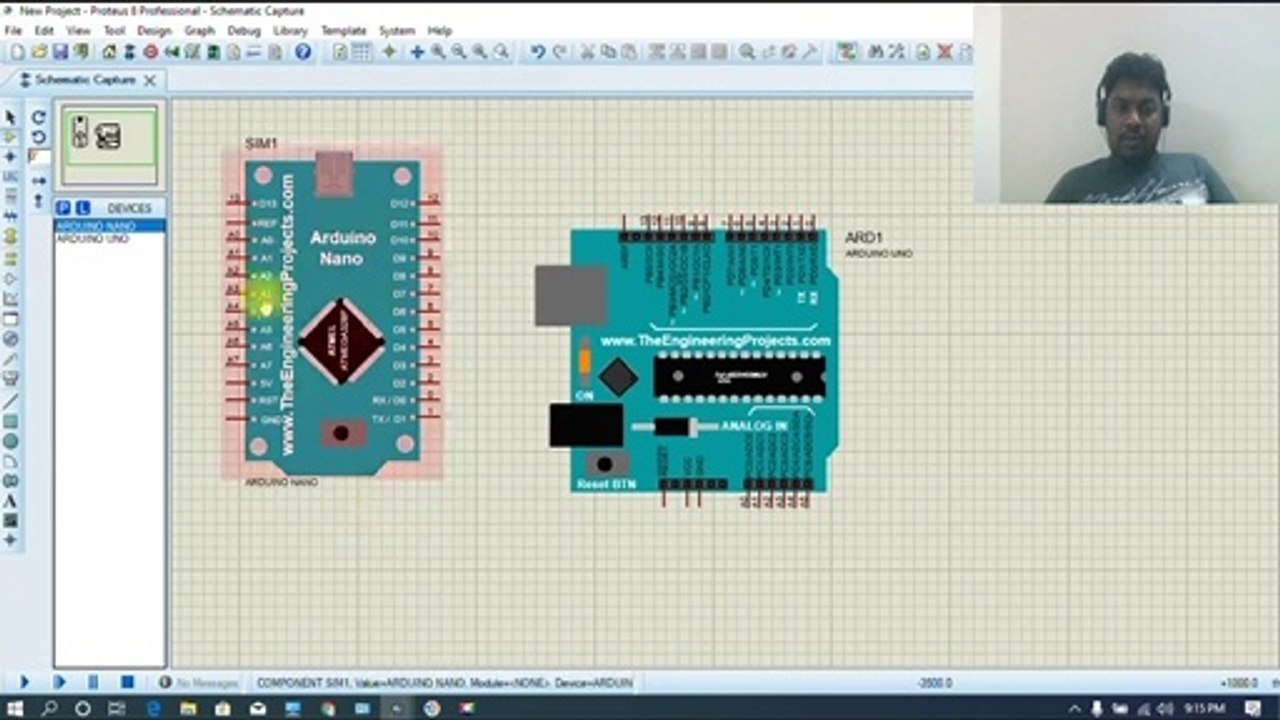This screenshot has height=720, width=1280.
Task: Select the Text Script tool
Action: 10,196
